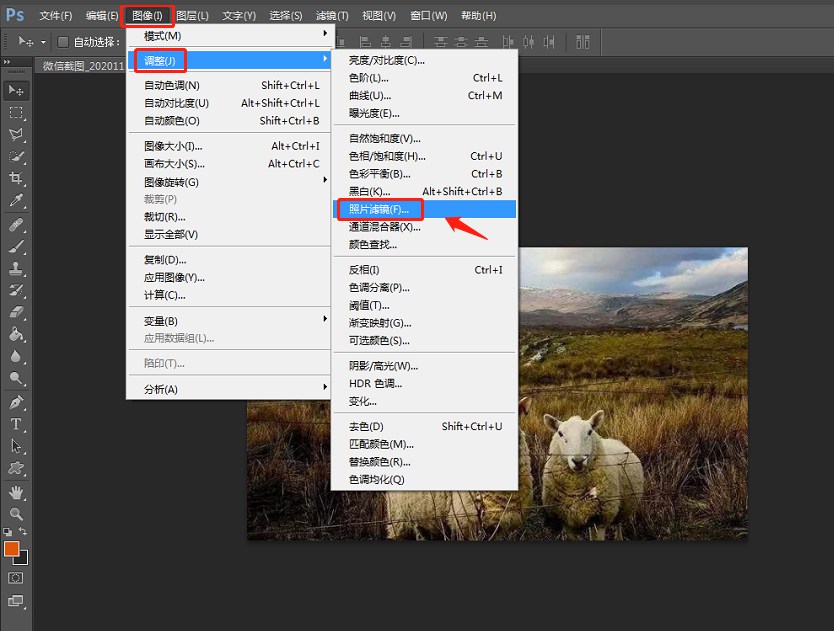Screen dimensions: 834x631
Task: Select the Move tool
Action: click(14, 89)
